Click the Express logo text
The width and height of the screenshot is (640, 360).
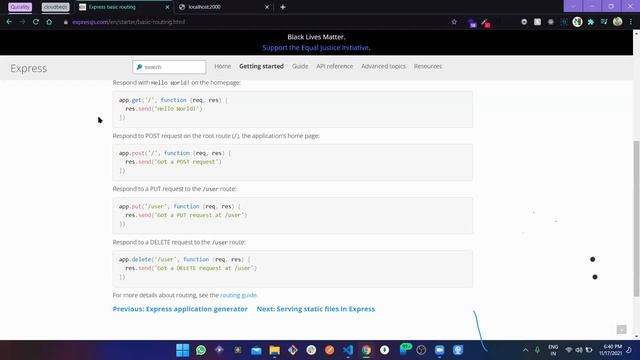pyautogui.click(x=29, y=68)
